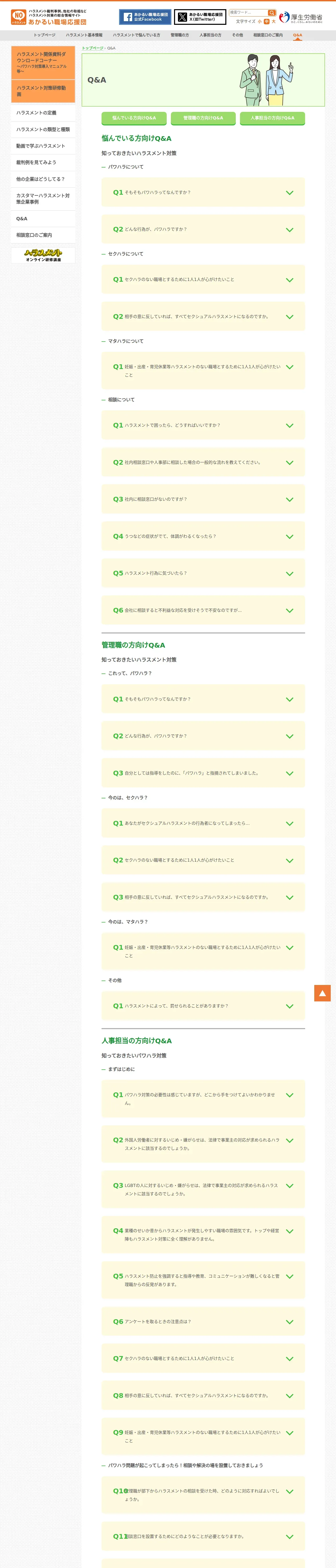This screenshot has width=336, height=1568.
Task: Open 動画で学ぶハラスメント sidebar link
Action: point(43,146)
